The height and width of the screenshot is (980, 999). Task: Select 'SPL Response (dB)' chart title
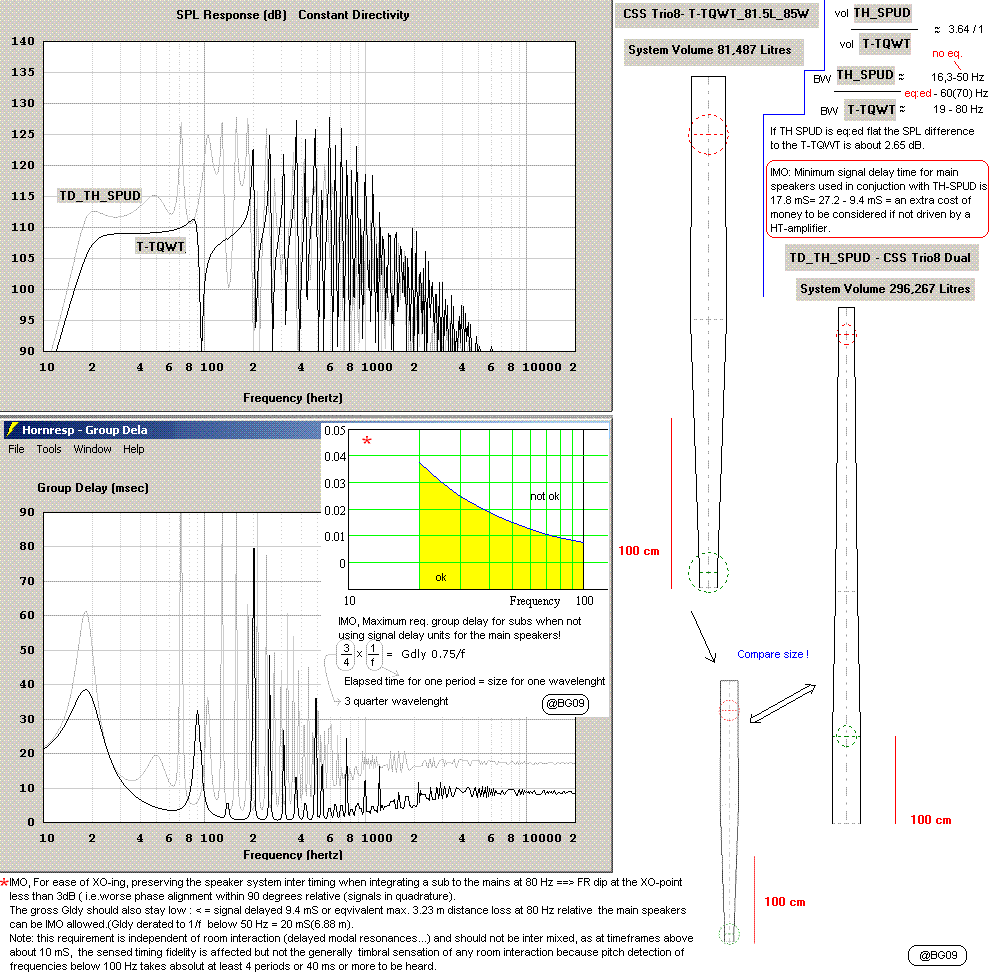231,15
